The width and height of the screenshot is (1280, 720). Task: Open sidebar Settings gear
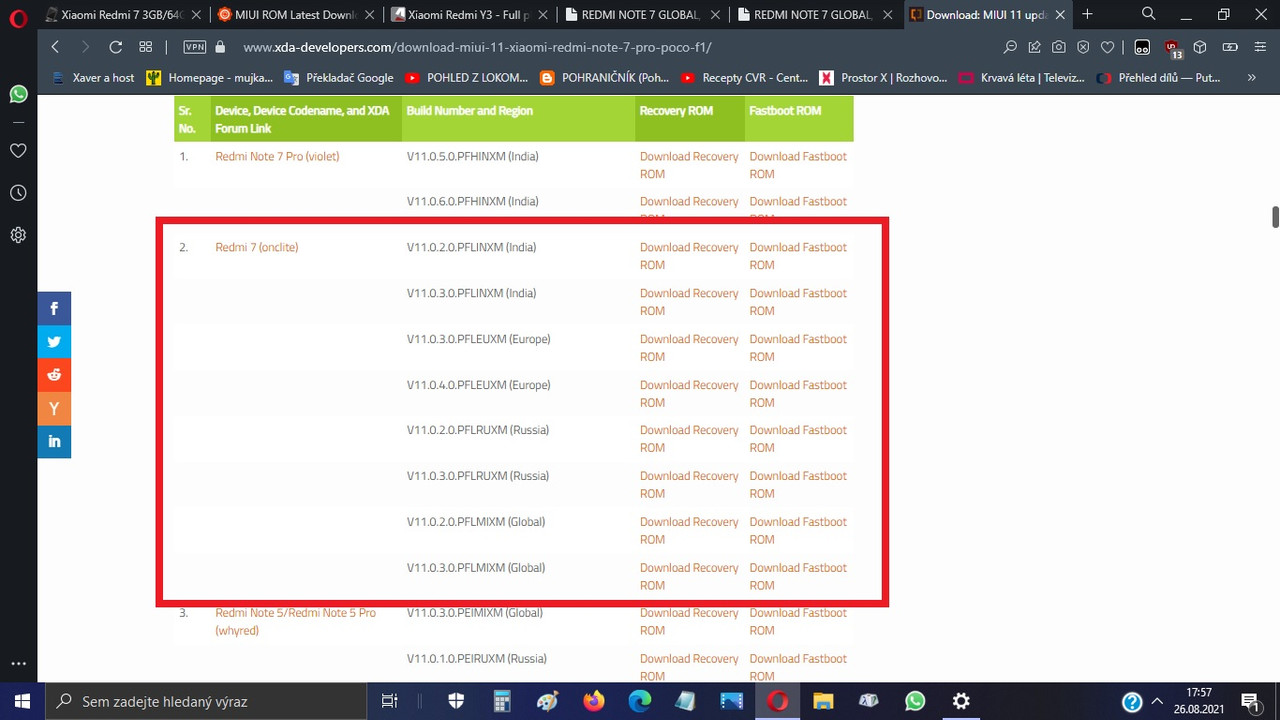18,235
